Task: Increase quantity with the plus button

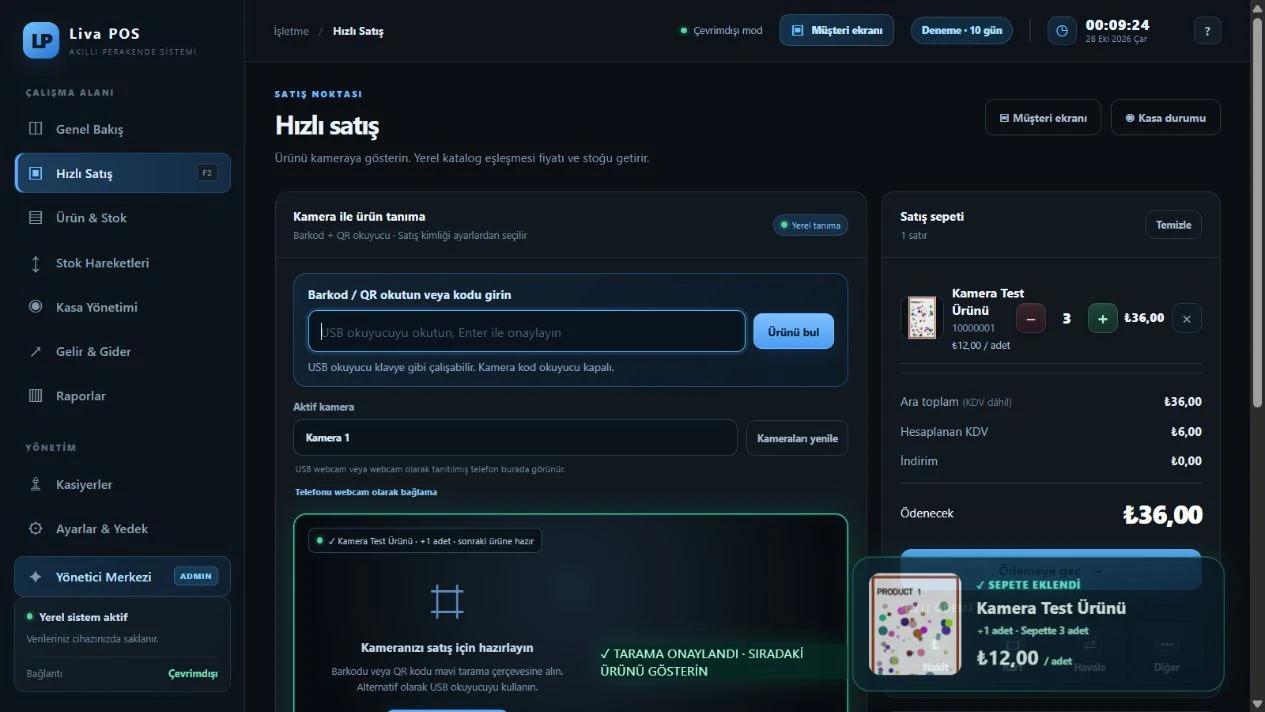Action: (x=1103, y=318)
